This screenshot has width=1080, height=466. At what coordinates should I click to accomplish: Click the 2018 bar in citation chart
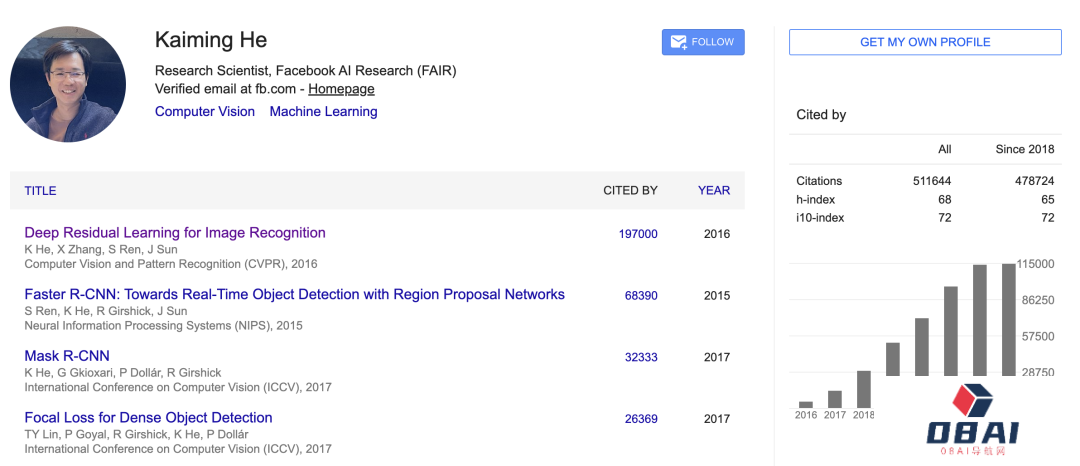pos(864,389)
